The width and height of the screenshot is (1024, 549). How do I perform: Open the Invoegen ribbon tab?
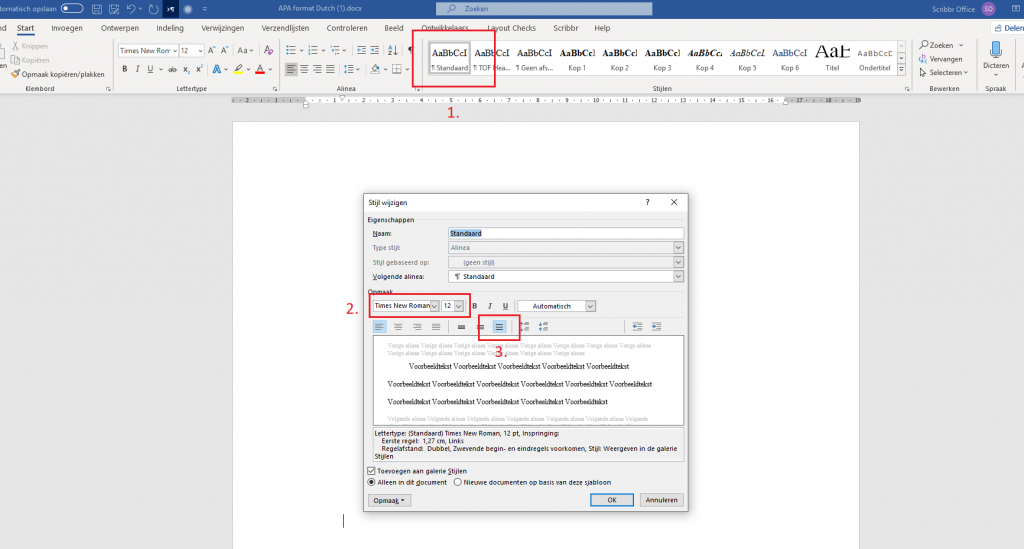[67, 28]
